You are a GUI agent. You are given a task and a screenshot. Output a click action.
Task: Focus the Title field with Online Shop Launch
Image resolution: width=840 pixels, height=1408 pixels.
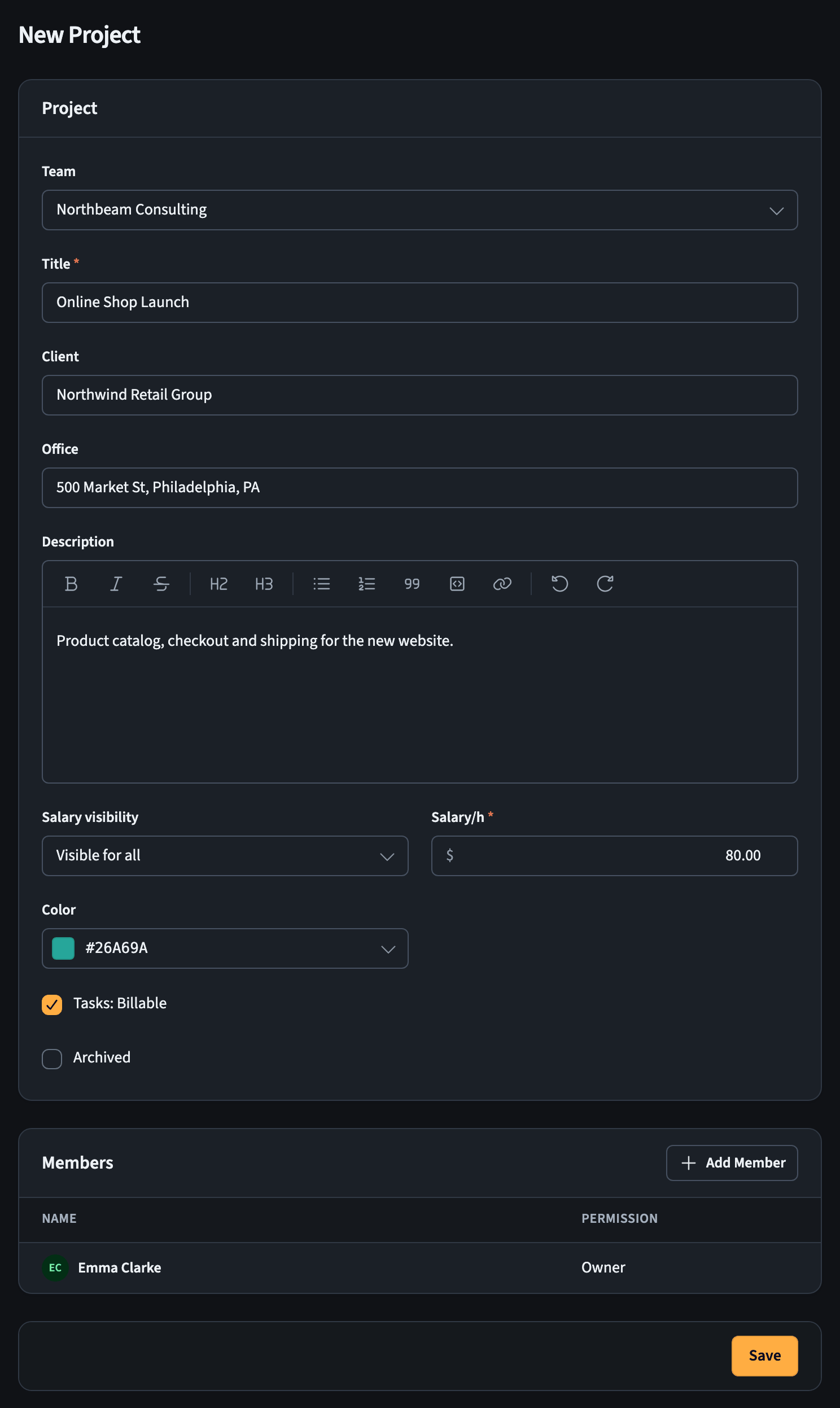coord(420,303)
